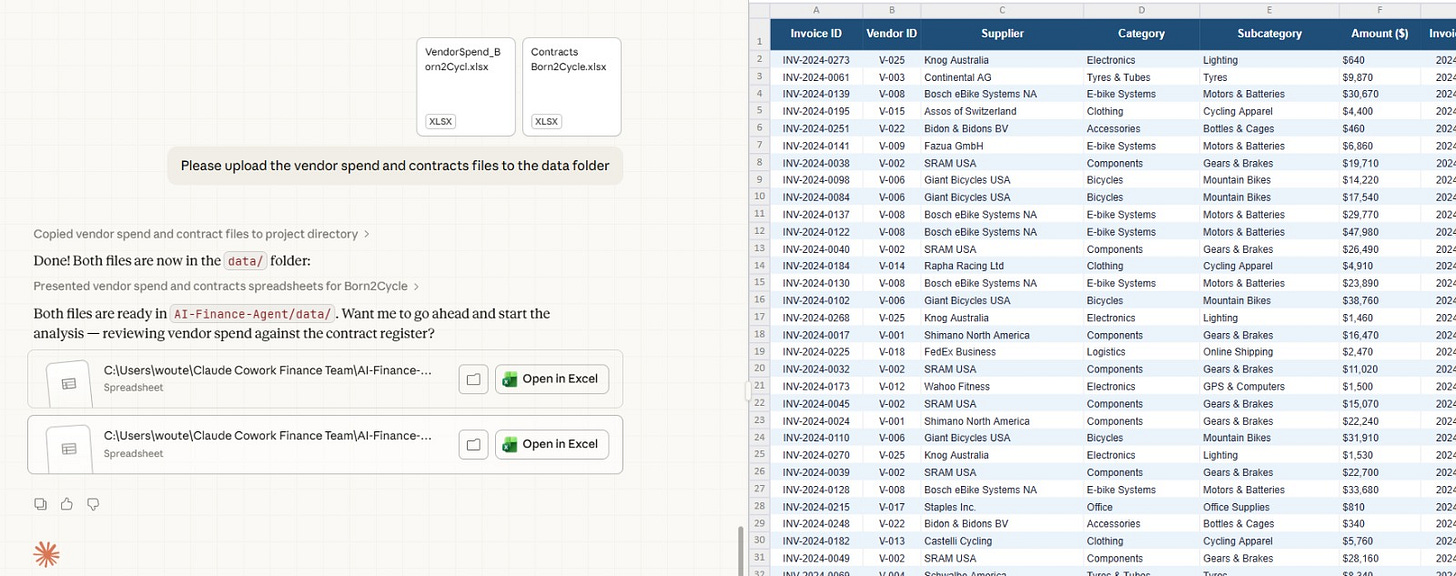Copy the assistant response with the copy icon

point(40,504)
